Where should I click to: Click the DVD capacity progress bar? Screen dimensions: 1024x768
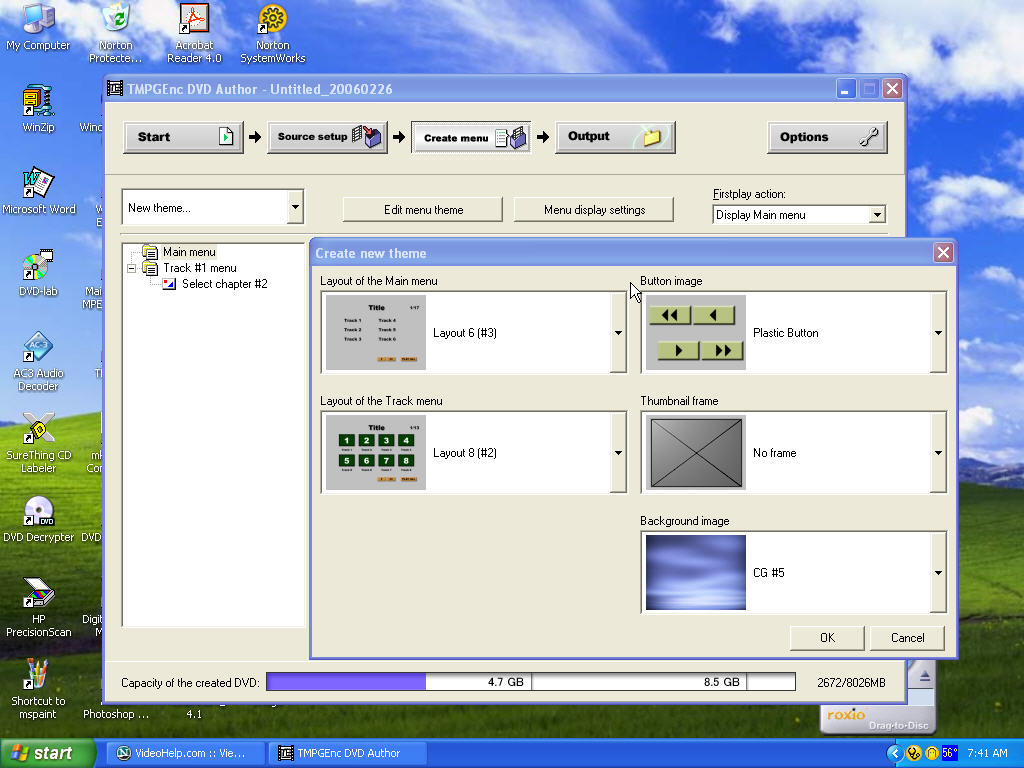[531, 682]
